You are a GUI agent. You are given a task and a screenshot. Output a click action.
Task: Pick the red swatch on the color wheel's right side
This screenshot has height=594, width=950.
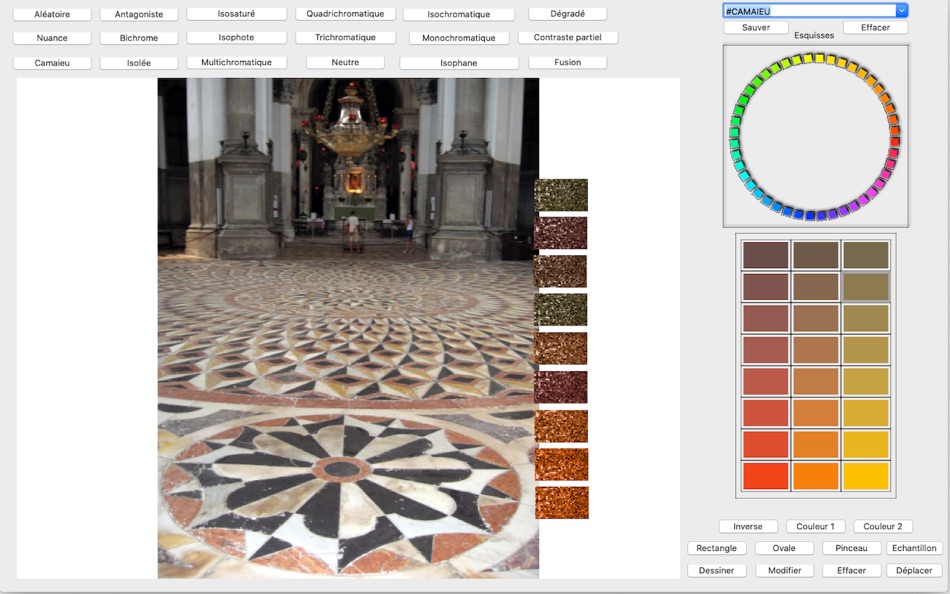point(895,141)
